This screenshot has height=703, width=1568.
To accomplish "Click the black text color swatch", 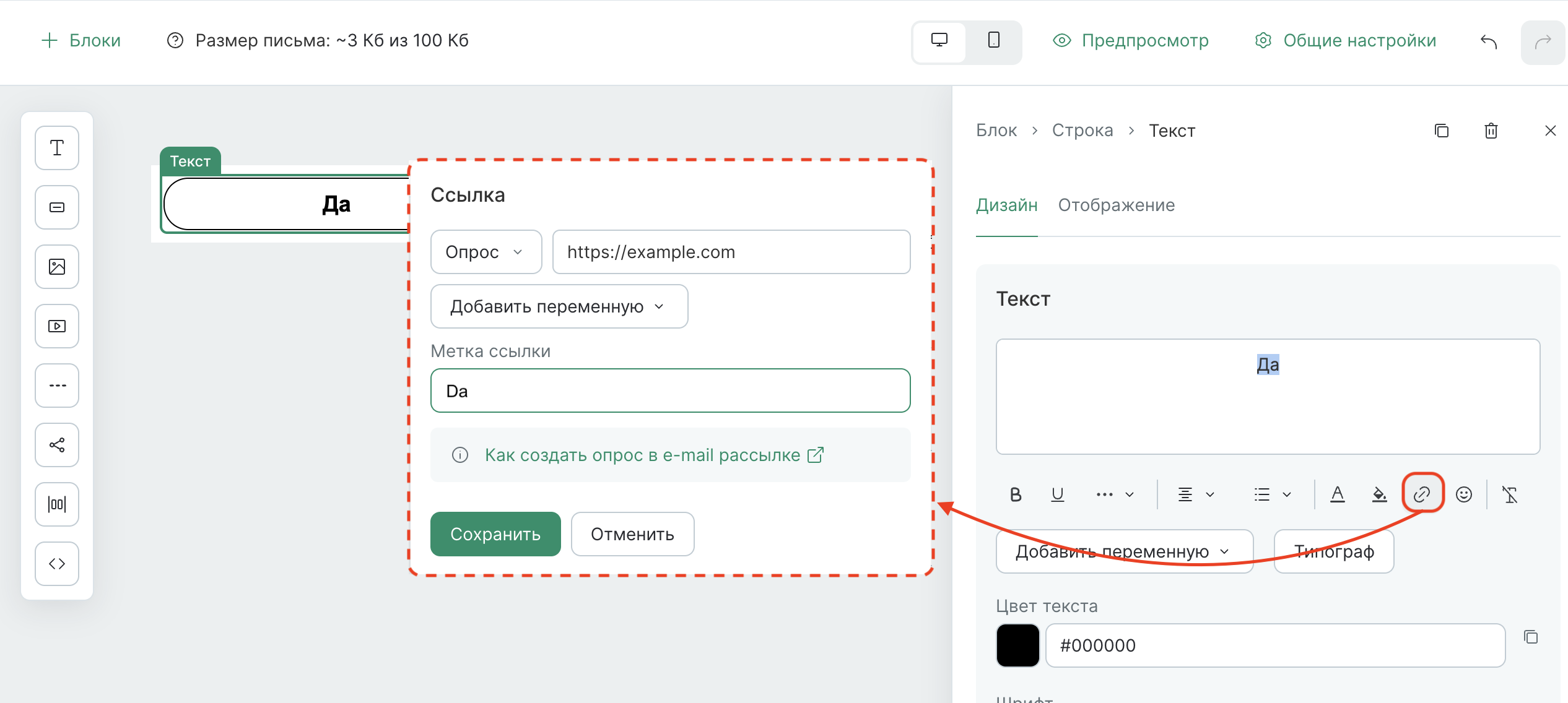I will (1017, 645).
